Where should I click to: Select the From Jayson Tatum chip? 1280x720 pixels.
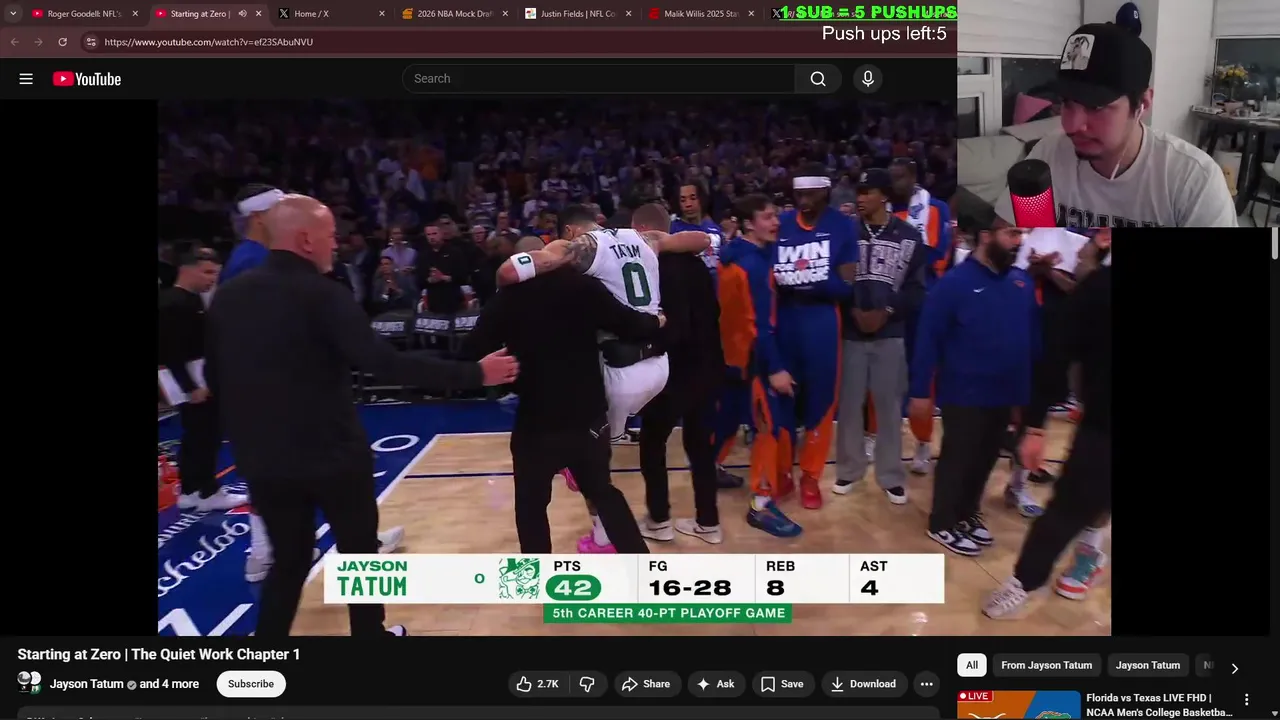click(1047, 665)
